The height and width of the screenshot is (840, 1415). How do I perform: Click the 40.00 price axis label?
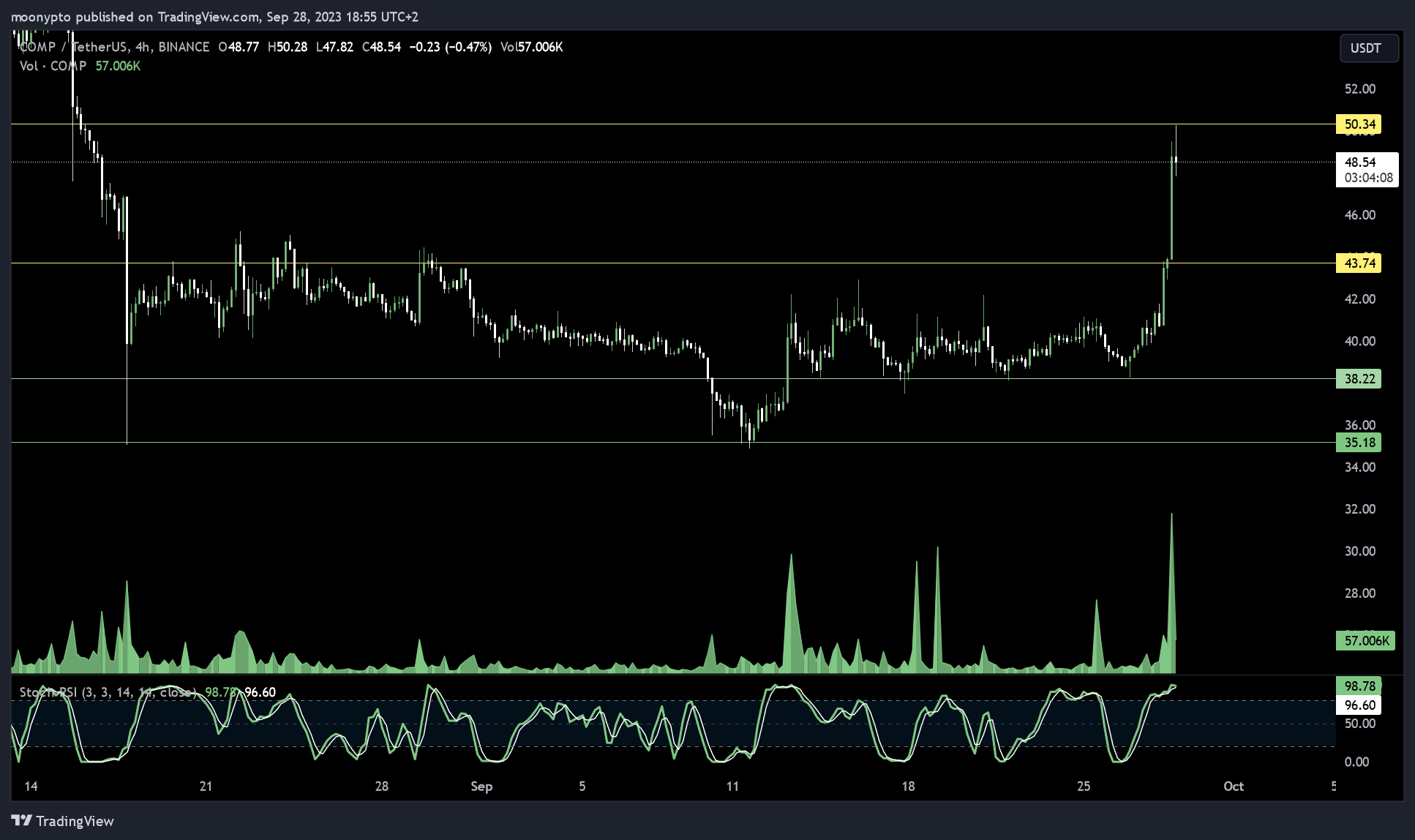(1360, 341)
